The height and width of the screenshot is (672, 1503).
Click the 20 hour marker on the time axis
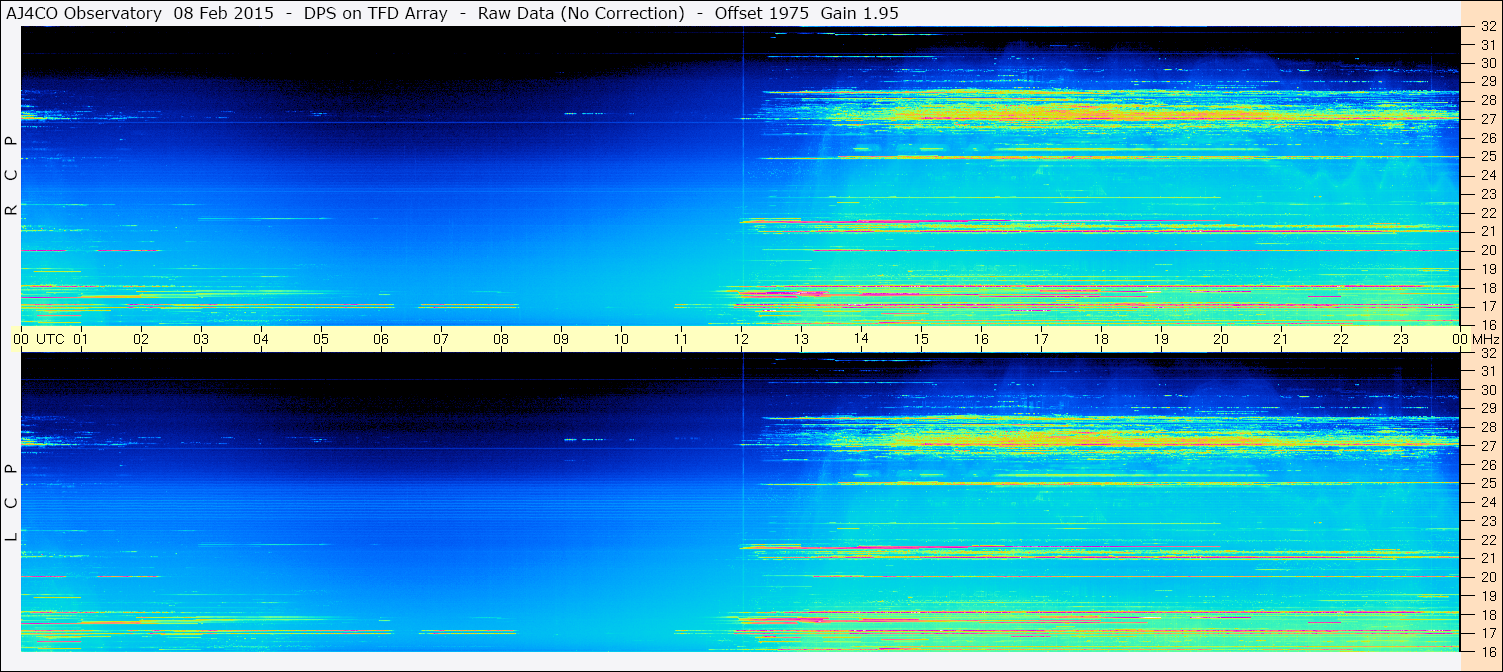(x=1221, y=339)
